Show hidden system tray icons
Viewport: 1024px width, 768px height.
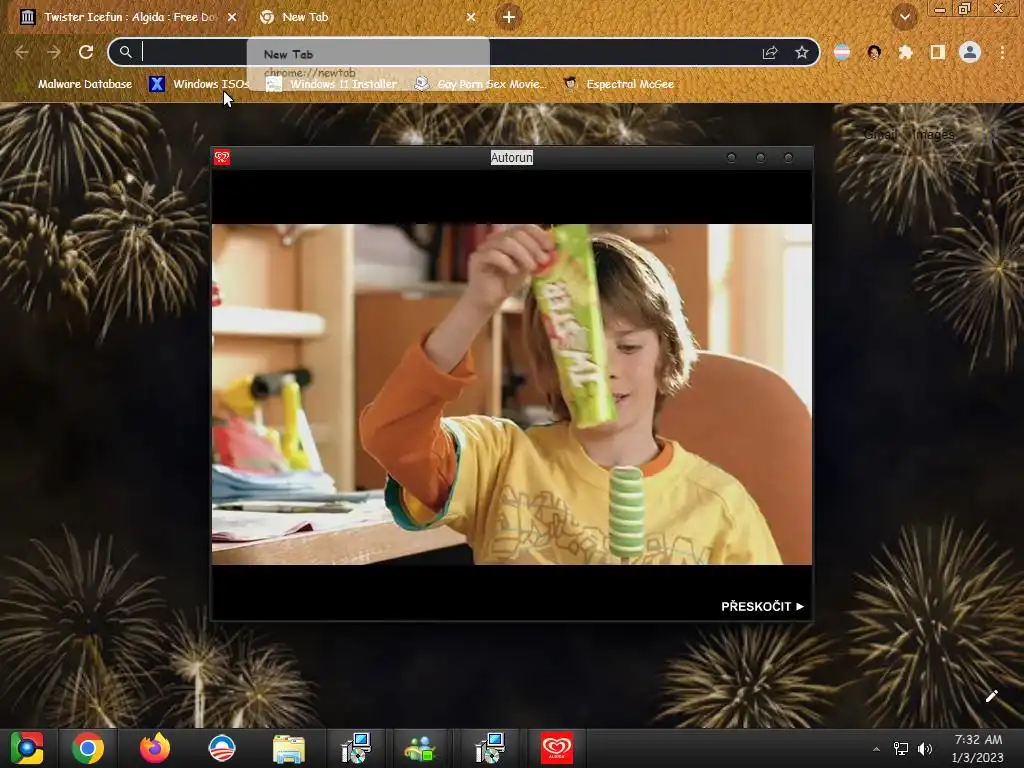876,749
